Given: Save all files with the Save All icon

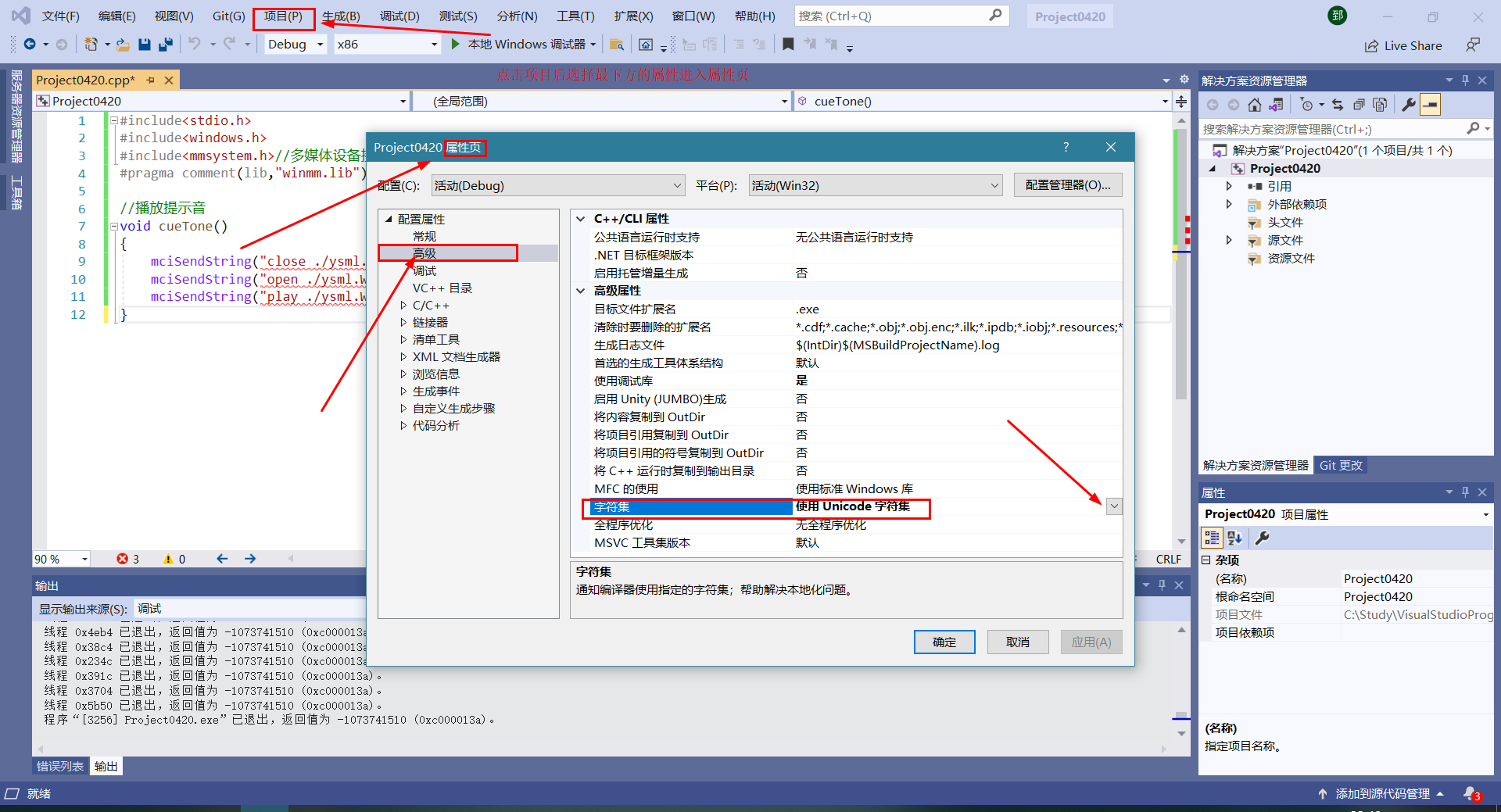Looking at the screenshot, I should [x=165, y=45].
